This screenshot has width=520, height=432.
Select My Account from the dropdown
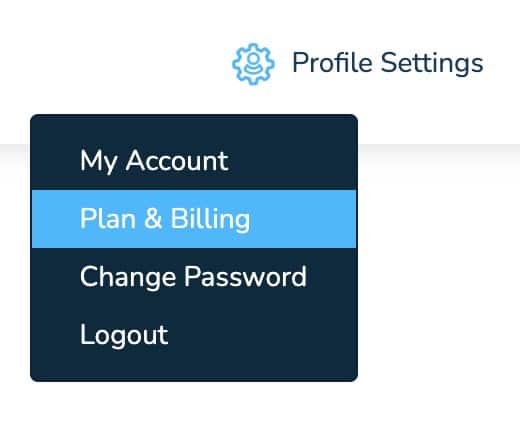click(194, 161)
